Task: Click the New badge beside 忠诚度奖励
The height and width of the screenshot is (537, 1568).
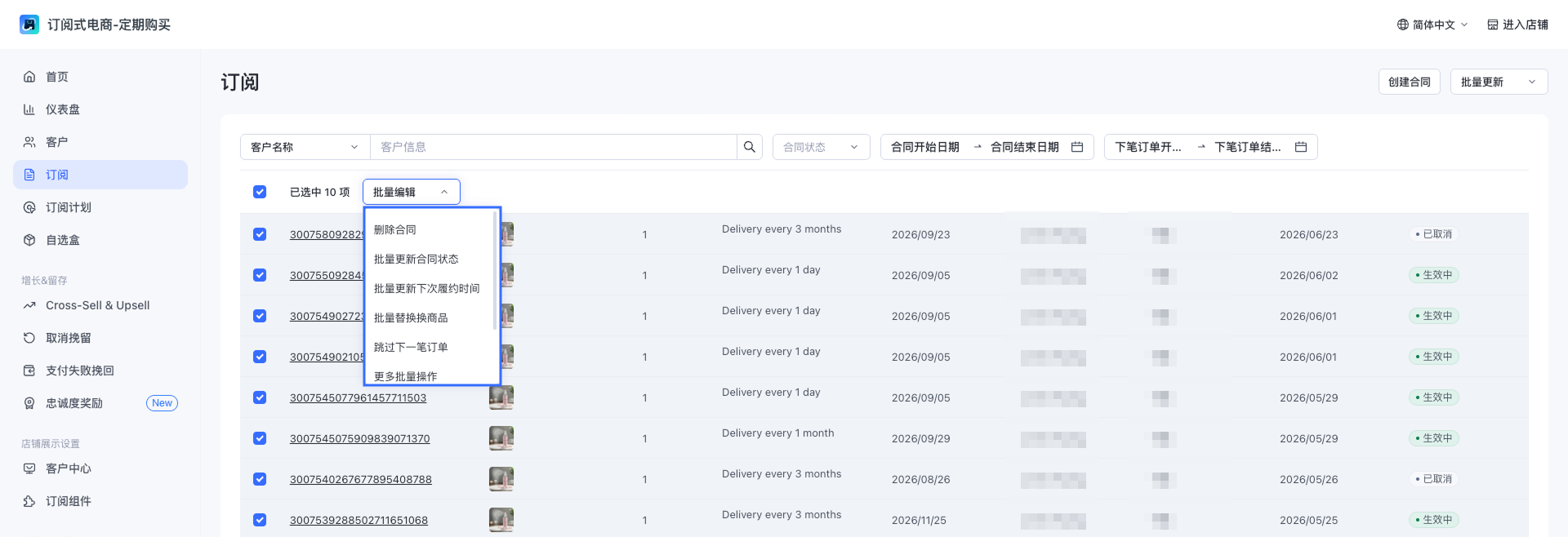Action: [162, 403]
